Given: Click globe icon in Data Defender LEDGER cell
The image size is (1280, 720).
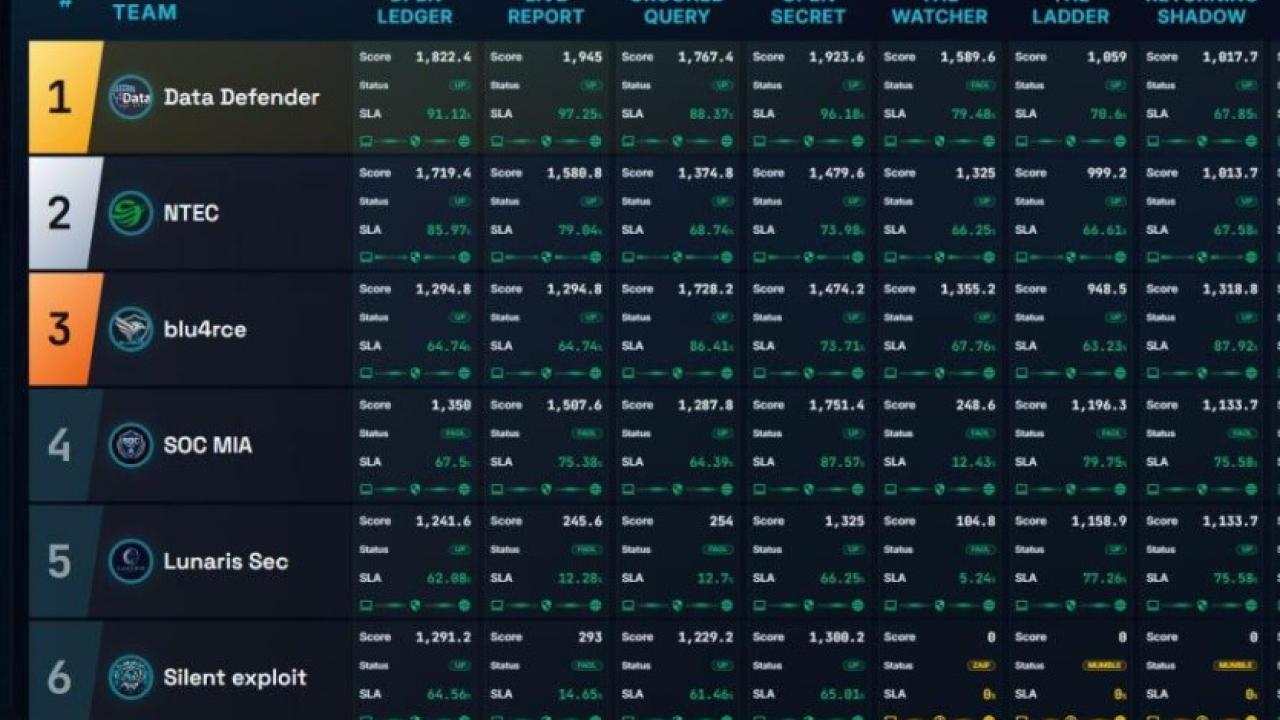Looking at the screenshot, I should [464, 141].
